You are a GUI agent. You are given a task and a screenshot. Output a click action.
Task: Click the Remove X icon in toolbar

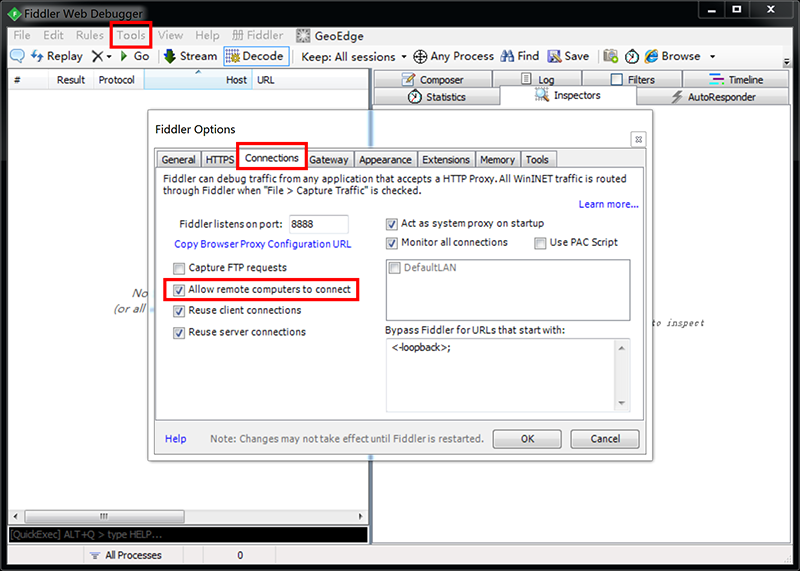(x=97, y=56)
